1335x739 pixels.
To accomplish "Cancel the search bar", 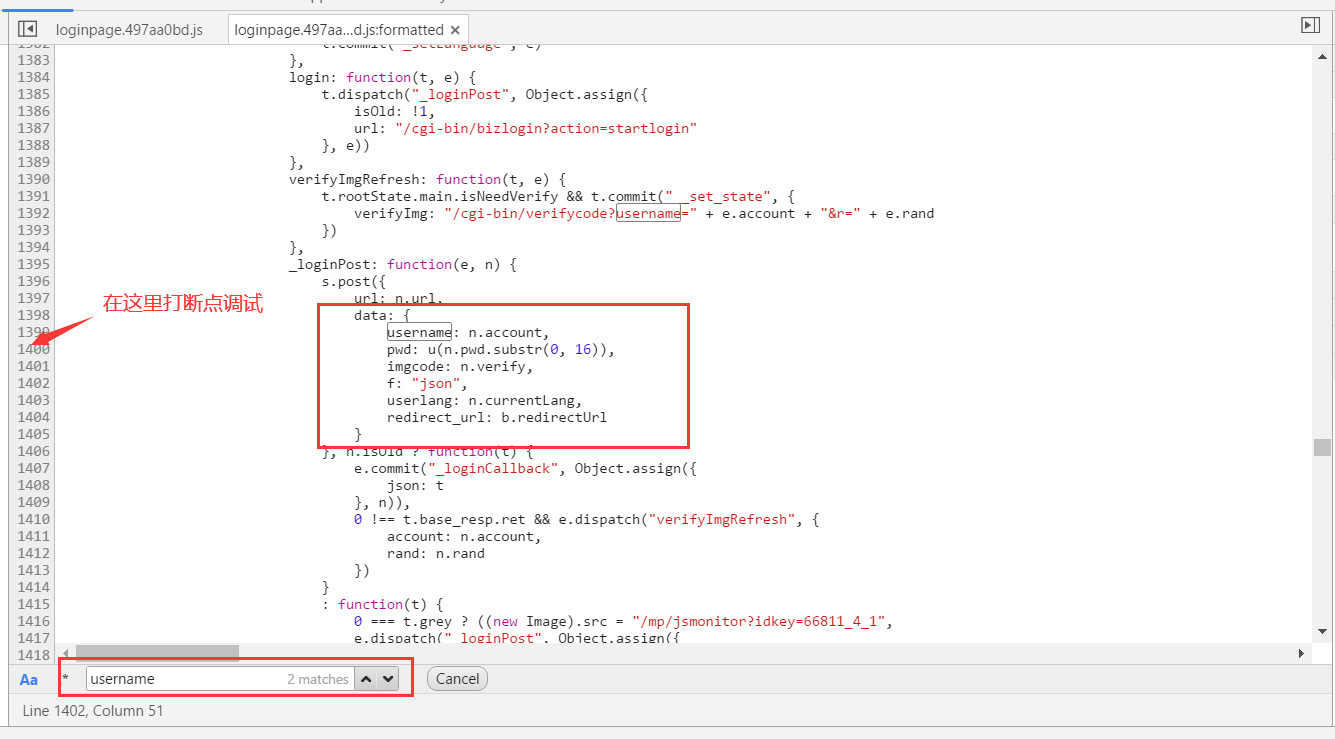I will coord(457,679).
